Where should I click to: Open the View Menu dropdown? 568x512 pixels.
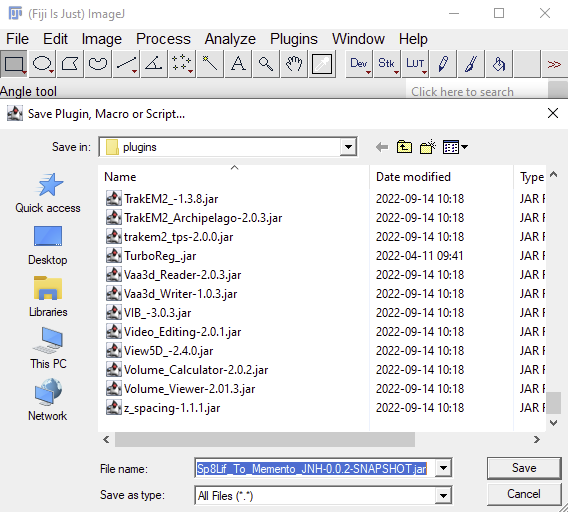pos(455,147)
